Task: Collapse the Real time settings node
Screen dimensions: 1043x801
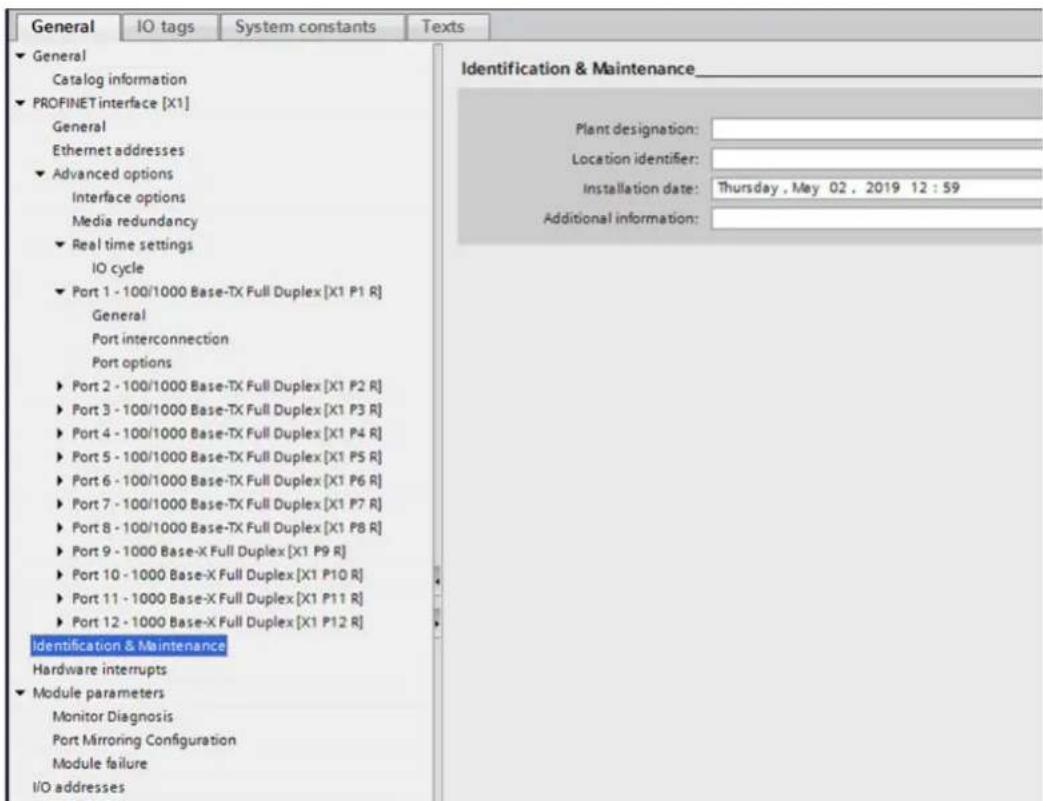Action: 60,245
